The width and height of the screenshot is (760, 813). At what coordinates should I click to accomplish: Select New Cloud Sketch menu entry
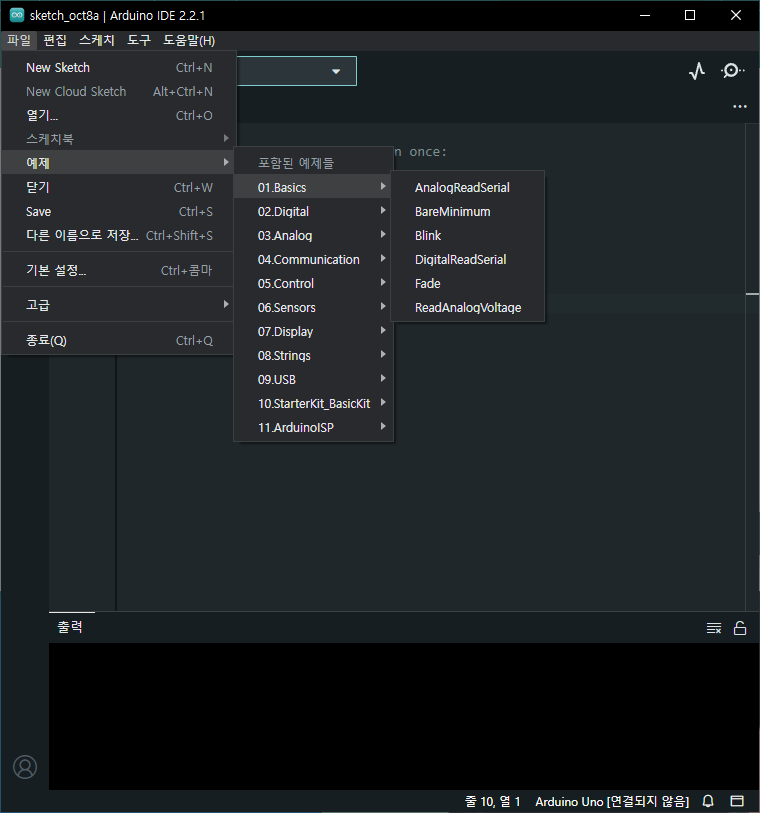119,92
